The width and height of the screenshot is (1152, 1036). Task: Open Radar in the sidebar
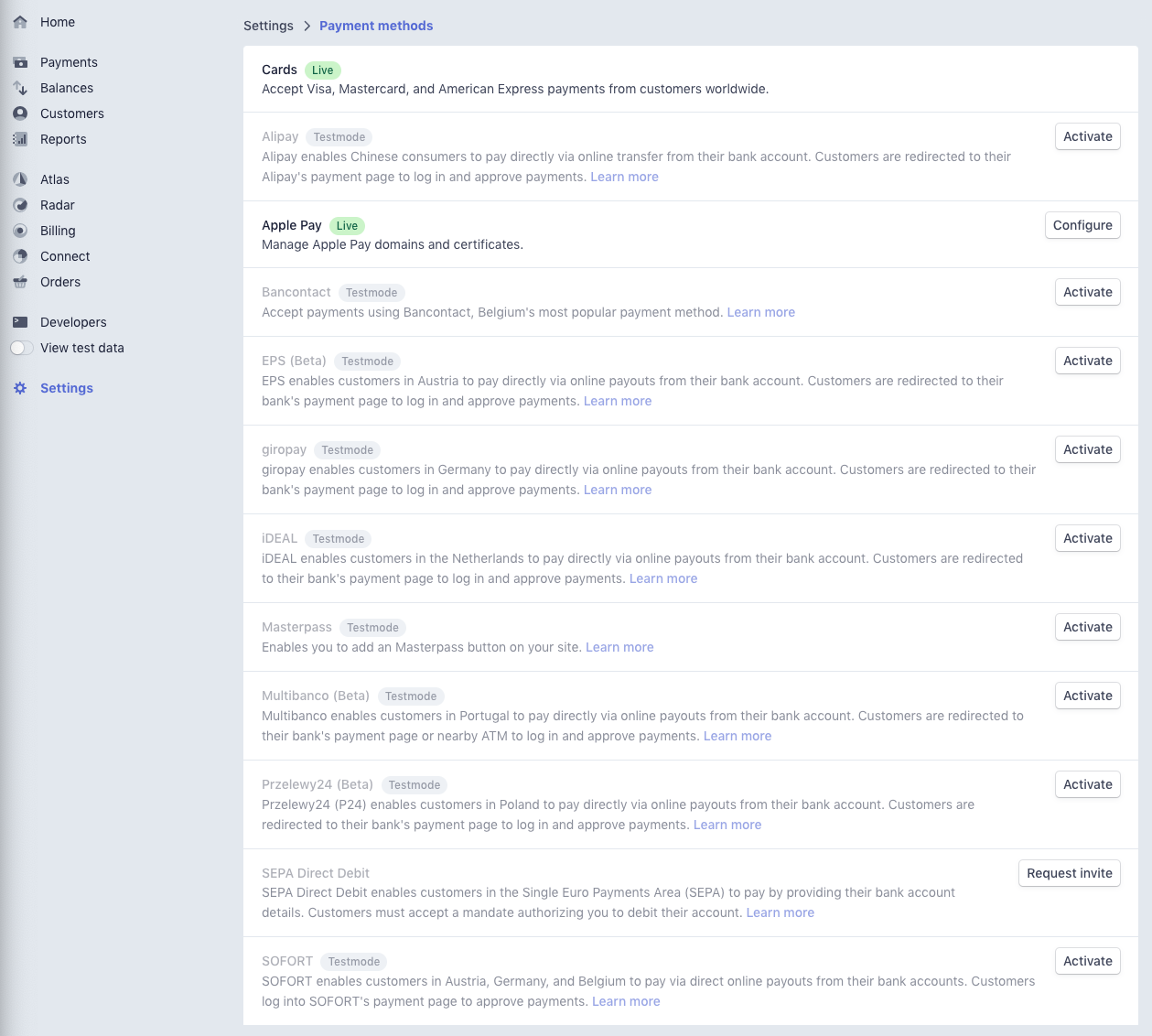tap(58, 205)
